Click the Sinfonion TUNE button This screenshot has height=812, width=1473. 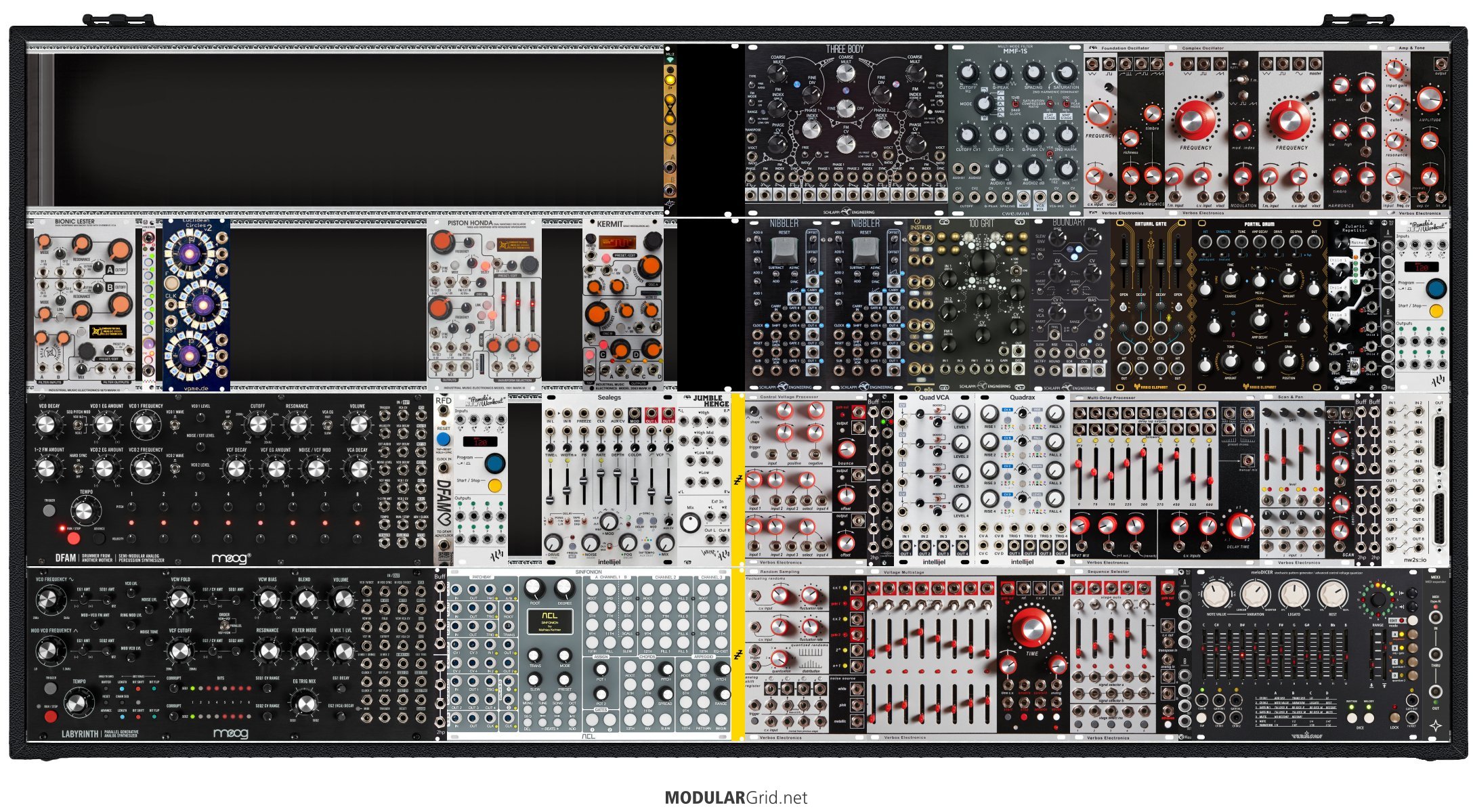coord(542,697)
